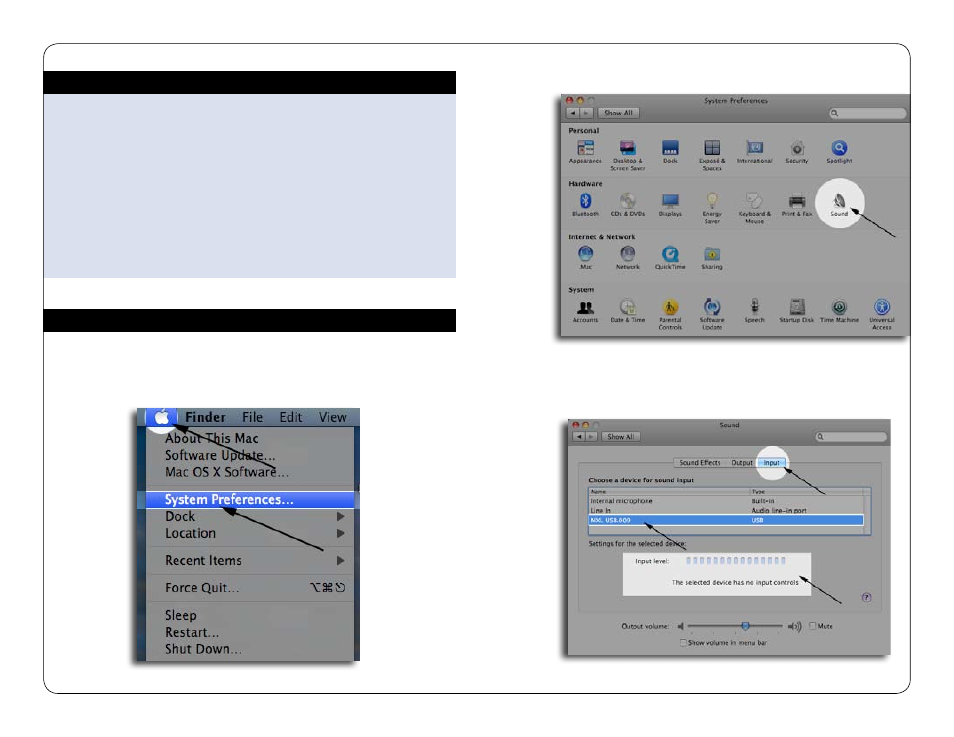Open the Appearance preference pane
The height and width of the screenshot is (737, 954).
(x=585, y=152)
